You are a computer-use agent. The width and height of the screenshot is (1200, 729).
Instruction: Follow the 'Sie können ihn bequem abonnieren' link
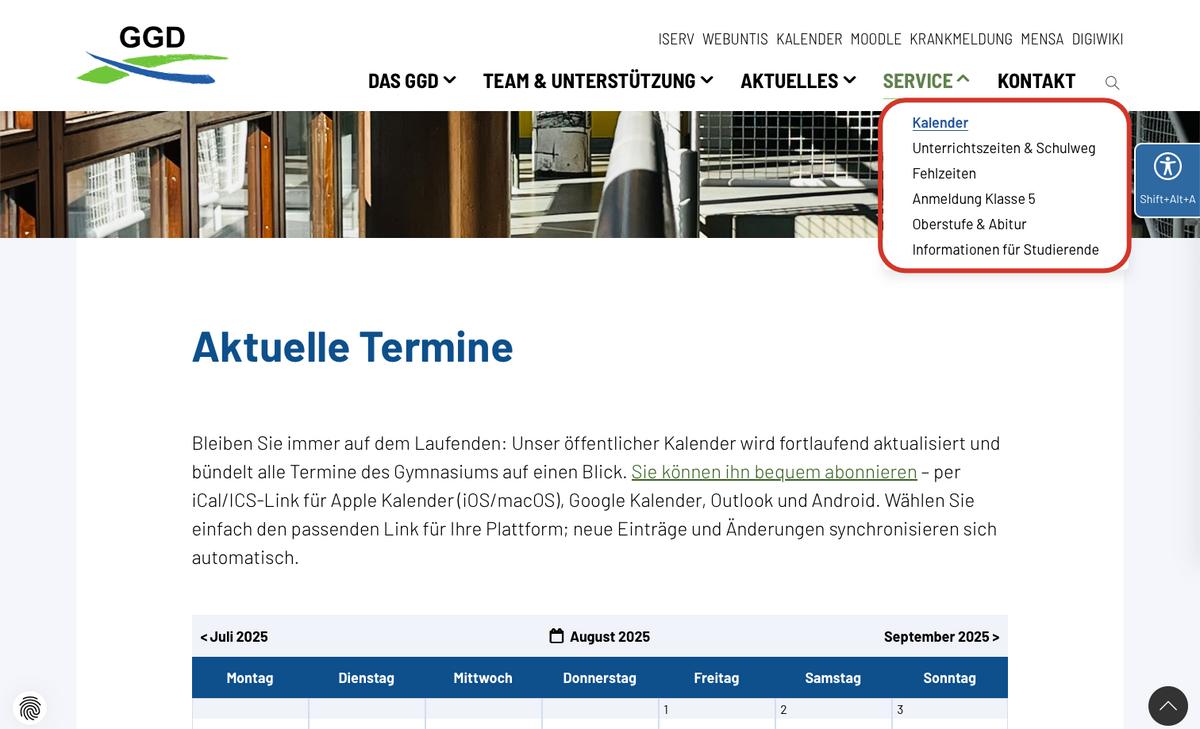click(774, 472)
